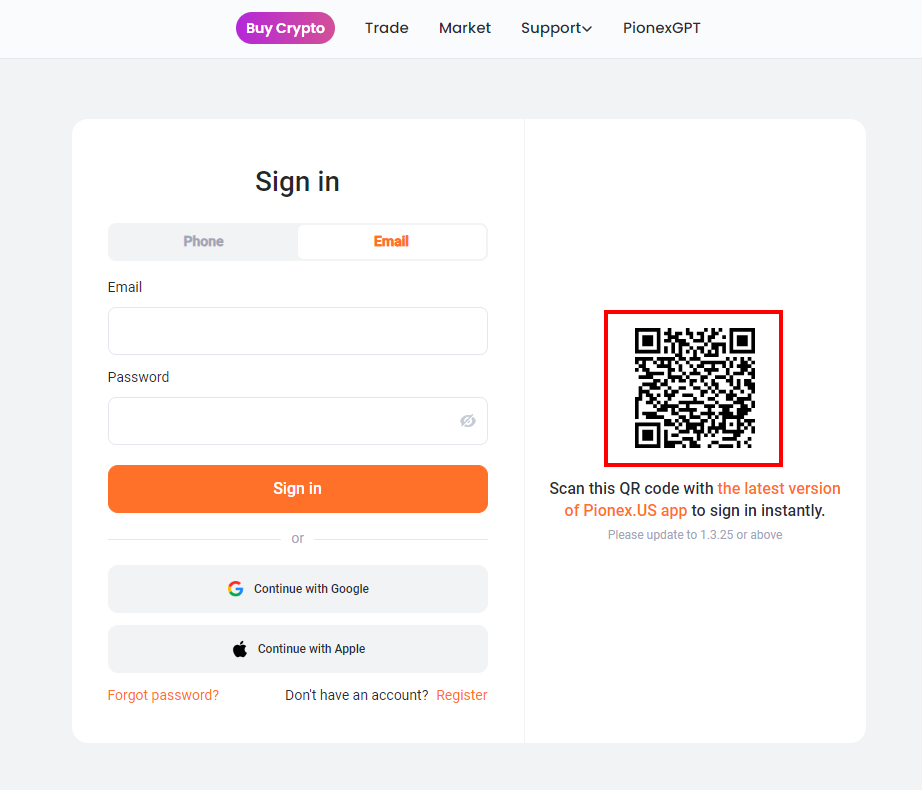Open the Market page from the navigation bar
Image resolution: width=922 pixels, height=790 pixels.
[464, 28]
